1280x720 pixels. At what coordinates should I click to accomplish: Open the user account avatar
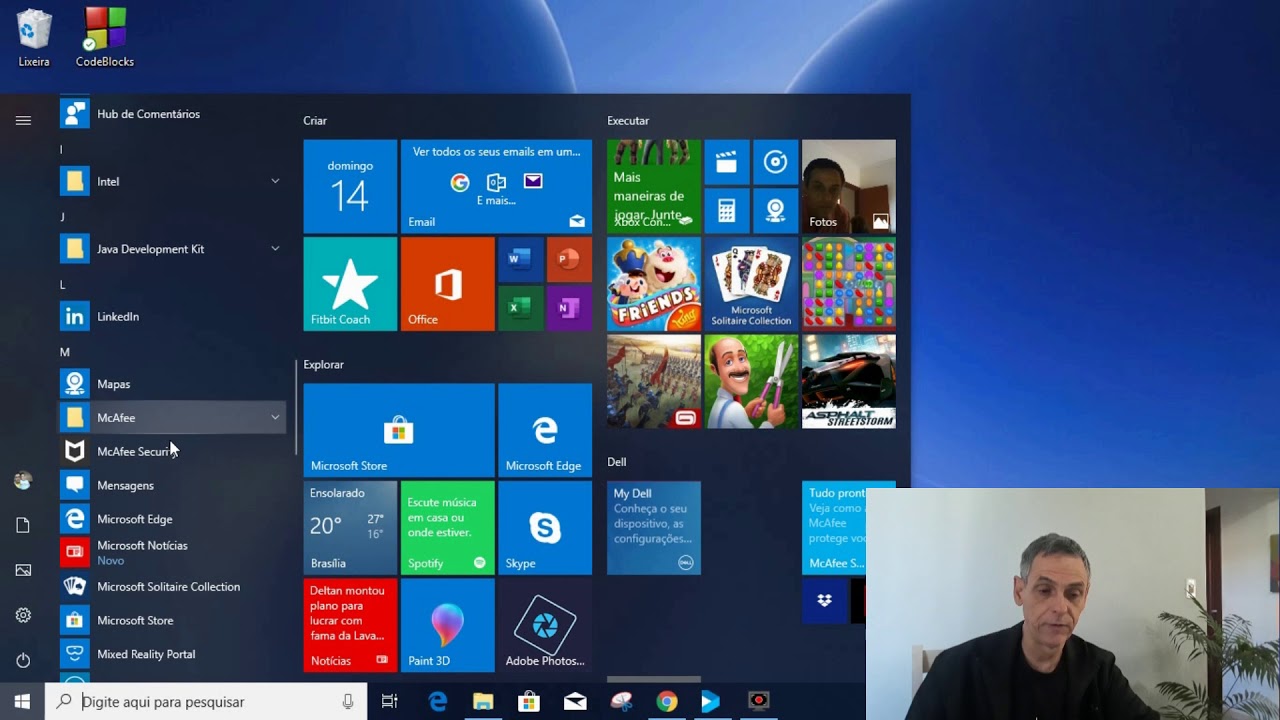(23, 481)
